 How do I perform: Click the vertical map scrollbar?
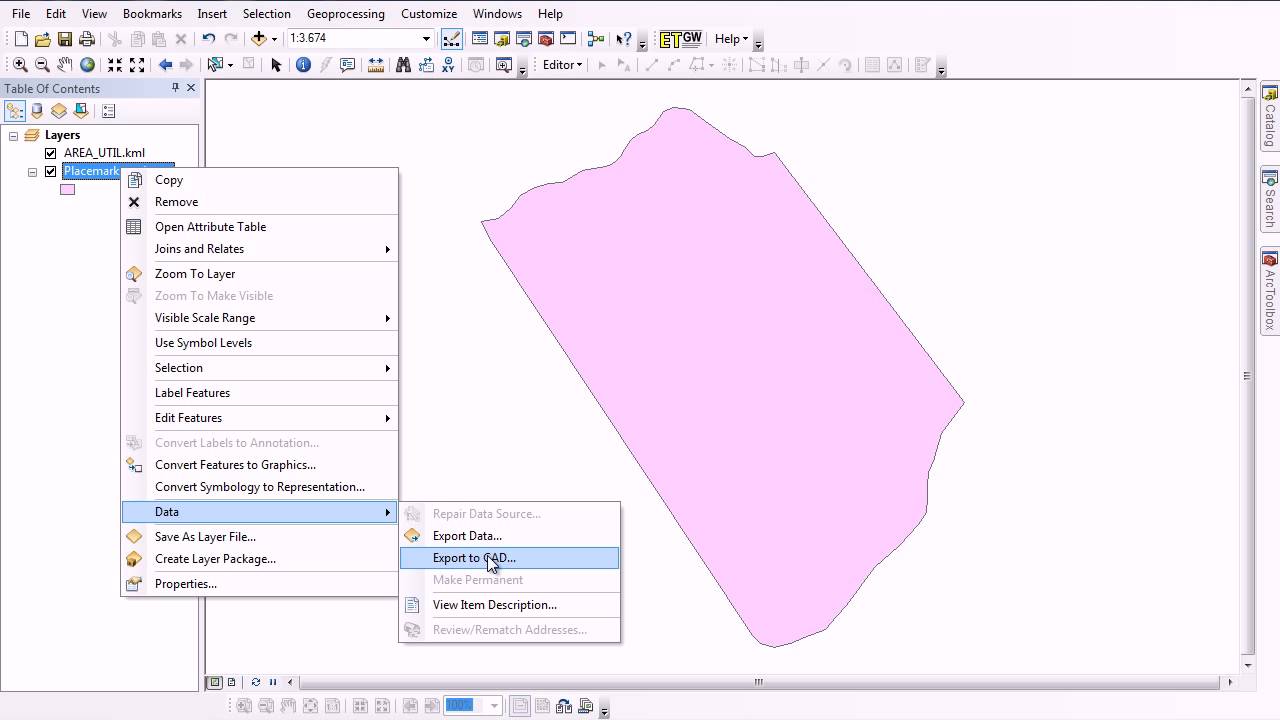click(1248, 376)
